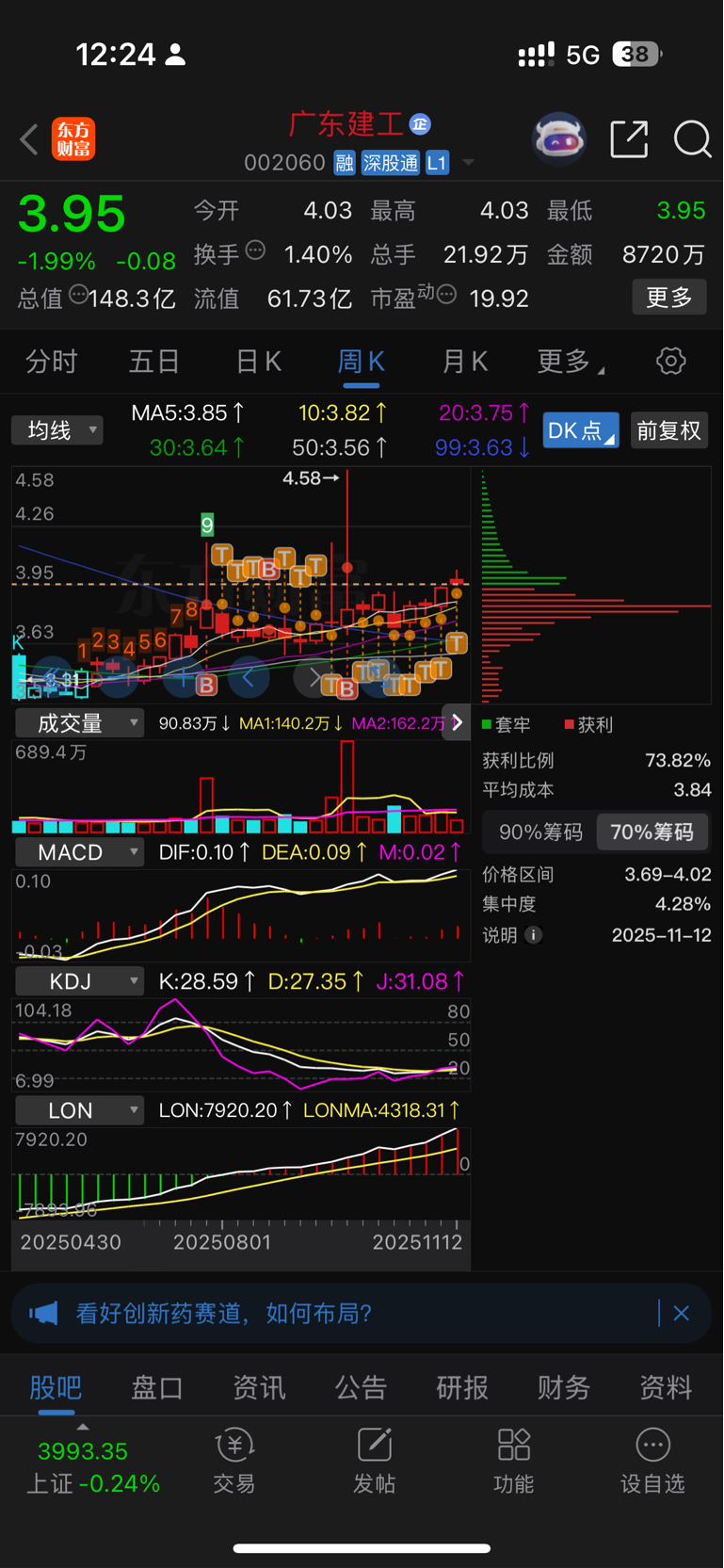This screenshot has width=724, height=1568.
Task: Tap the L1 level badge
Action: [437, 163]
